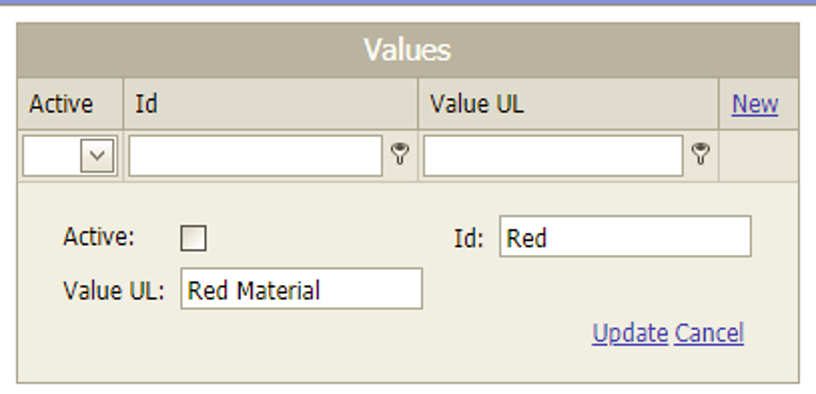This screenshot has height=394, width=816.
Task: Click the Values grid title bar
Action: tap(407, 50)
